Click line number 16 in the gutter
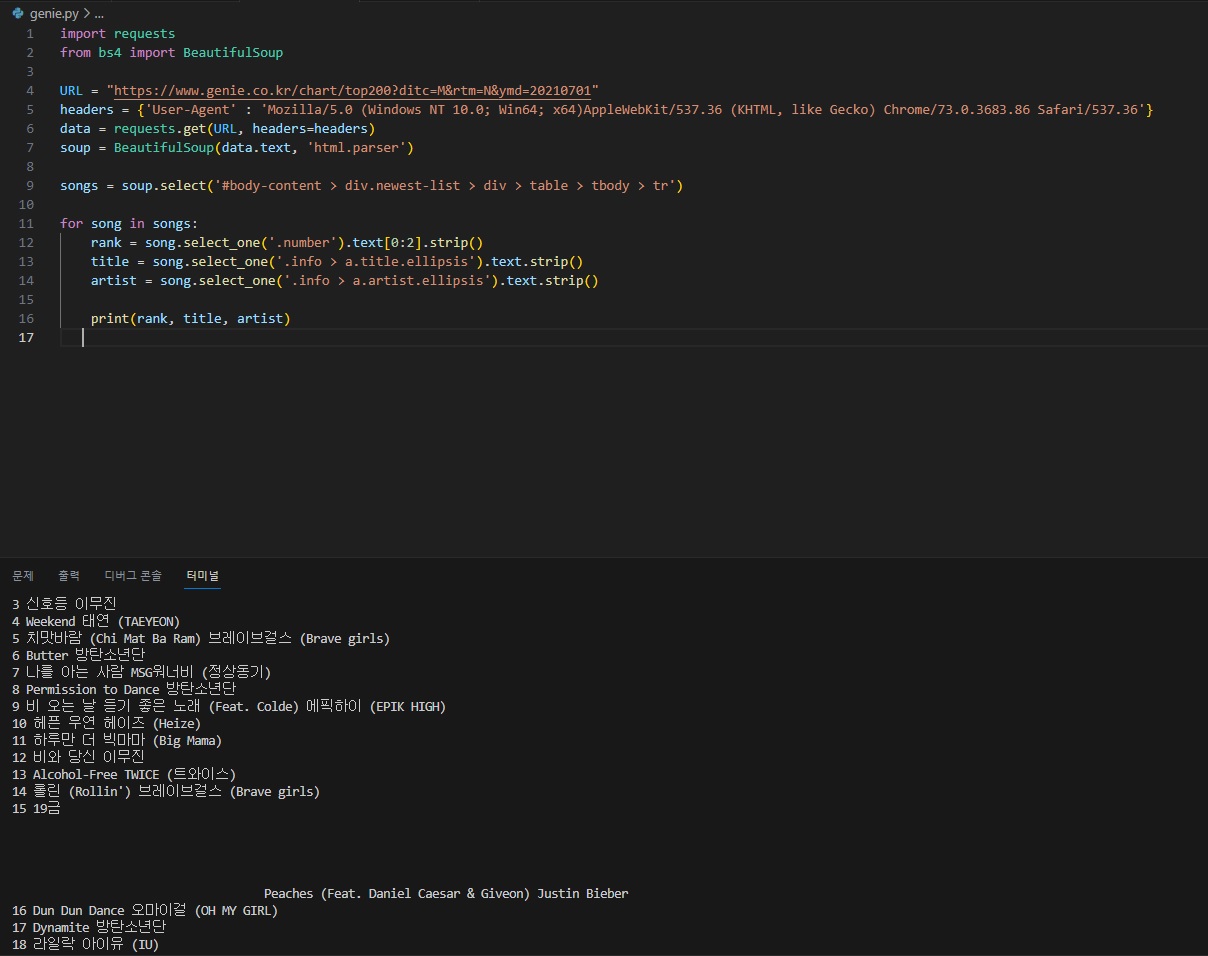This screenshot has width=1208, height=956. click(x=26, y=318)
